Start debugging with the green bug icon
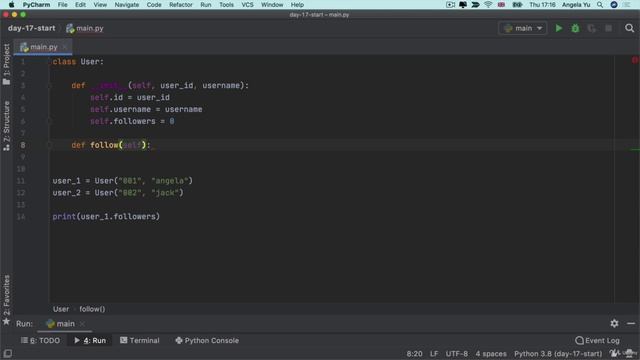This screenshot has height=360, width=640. tap(575, 28)
